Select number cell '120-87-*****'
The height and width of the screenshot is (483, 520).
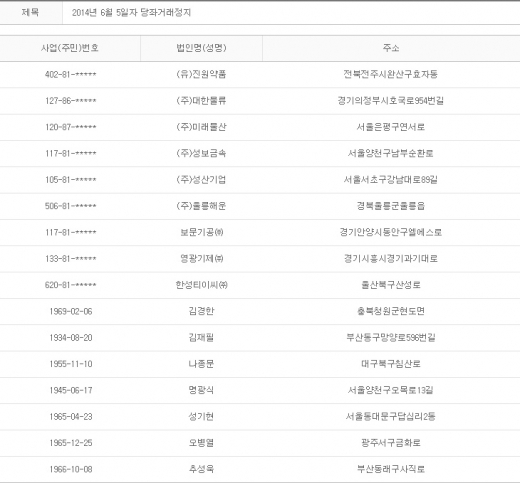(x=71, y=127)
